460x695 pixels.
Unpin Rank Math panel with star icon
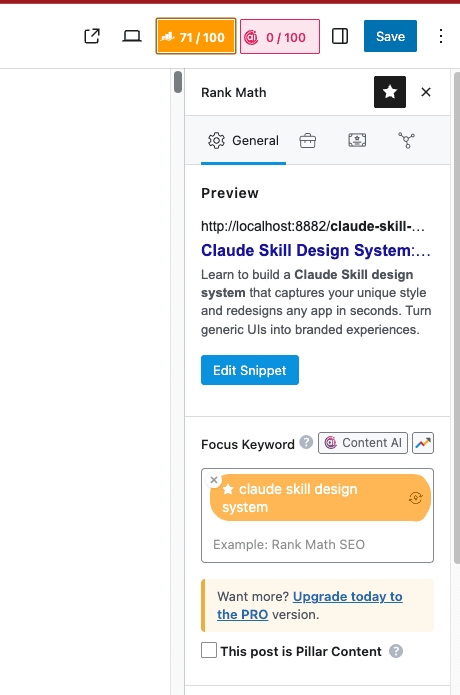coord(390,92)
